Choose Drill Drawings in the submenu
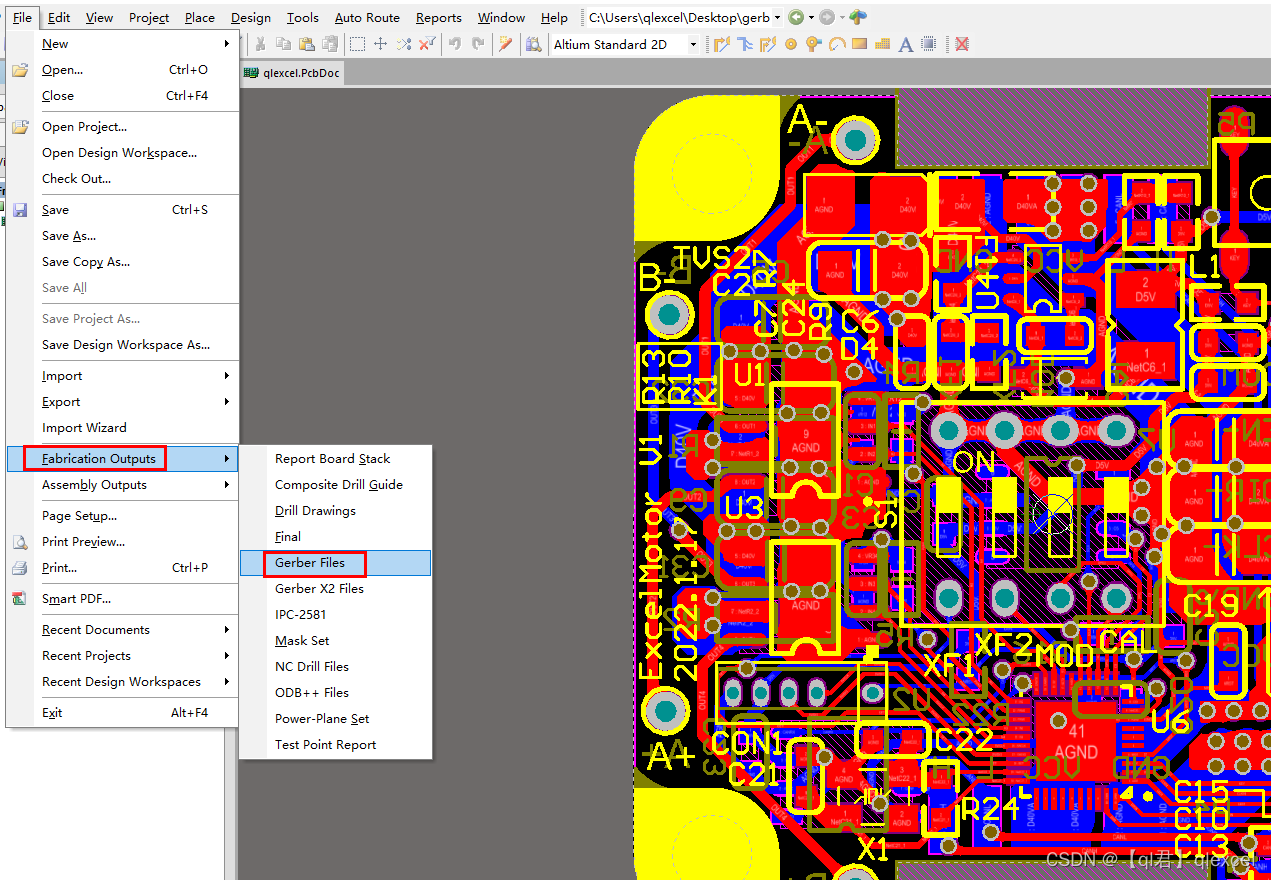Viewport: 1271px width, 880px height. [x=335, y=511]
